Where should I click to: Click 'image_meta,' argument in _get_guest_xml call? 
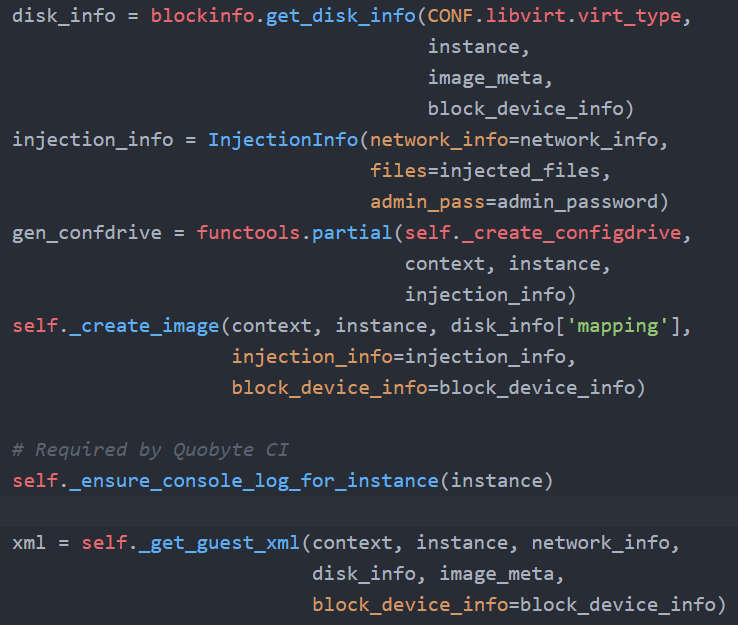pyautogui.click(x=502, y=575)
